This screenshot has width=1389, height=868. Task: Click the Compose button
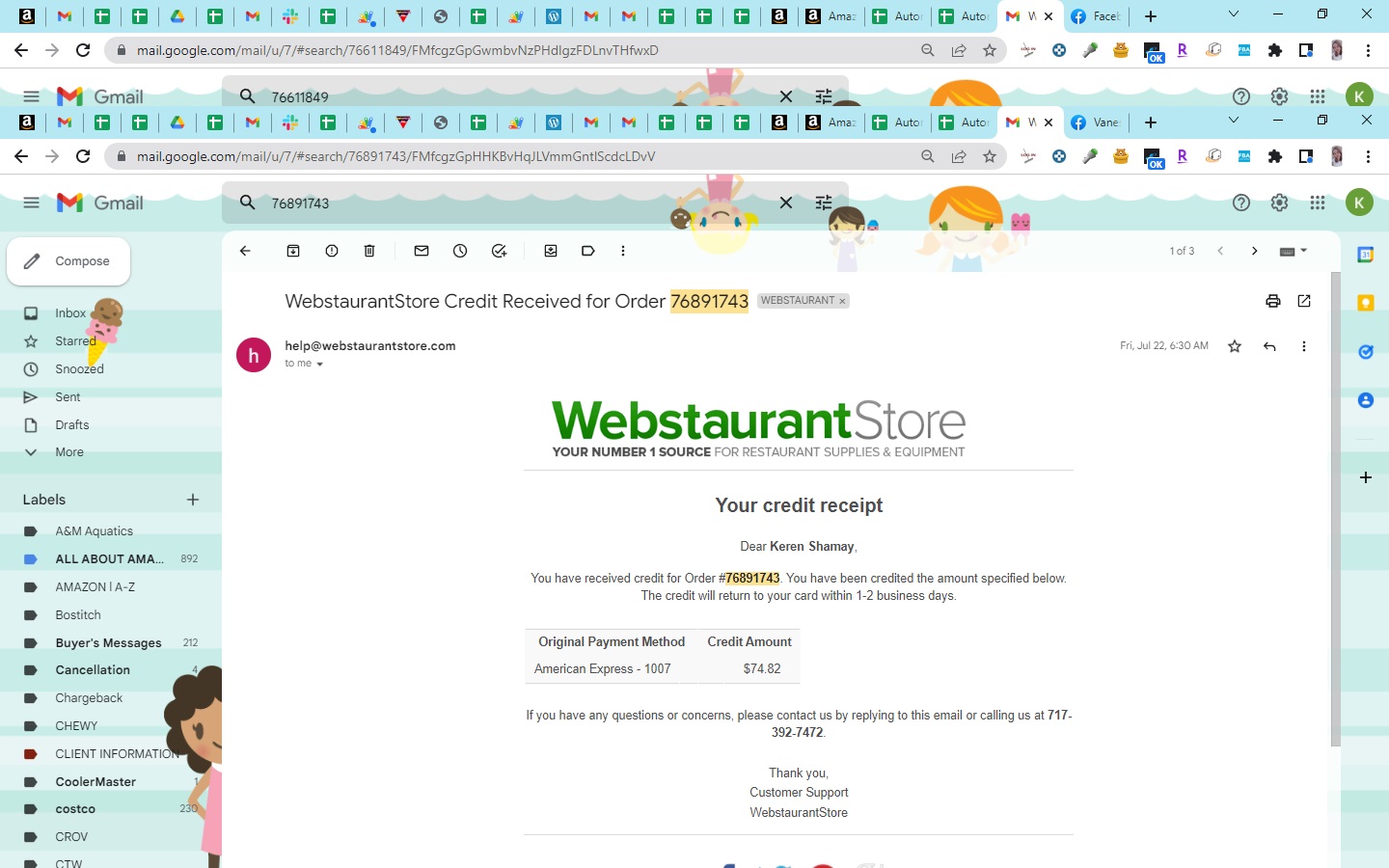click(68, 261)
